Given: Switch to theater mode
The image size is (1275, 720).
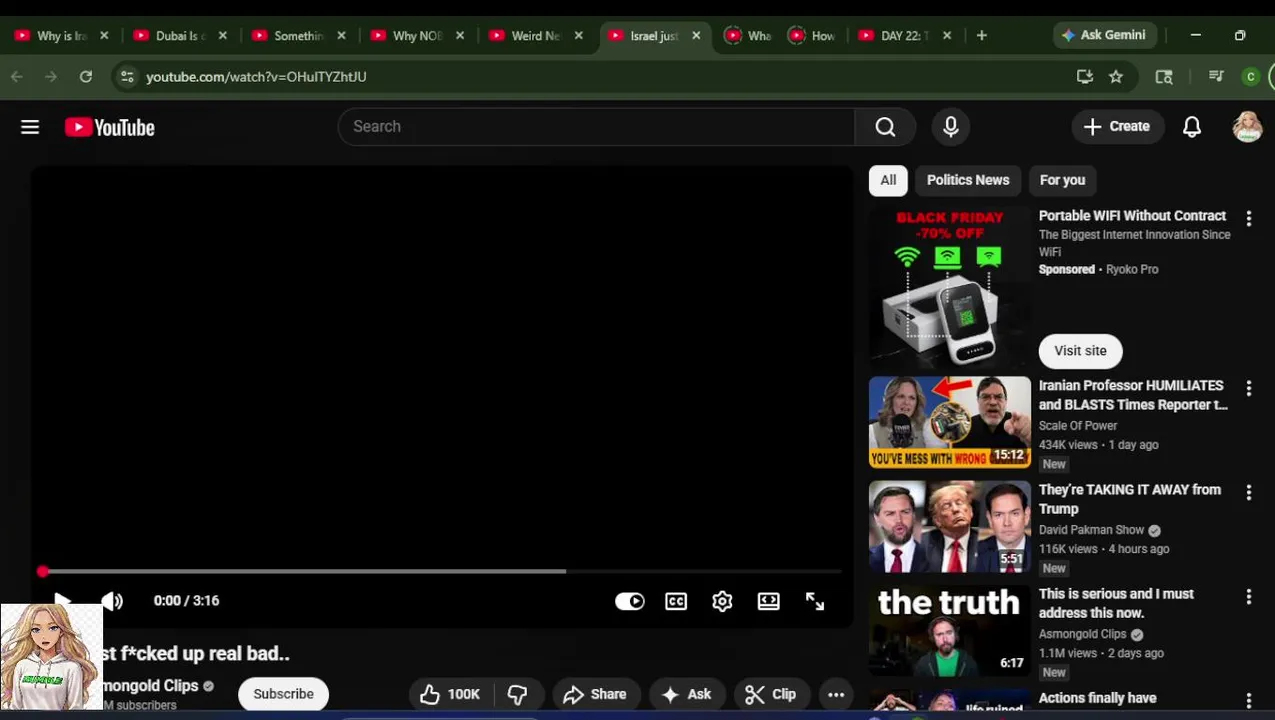Looking at the screenshot, I should pyautogui.click(x=768, y=601).
